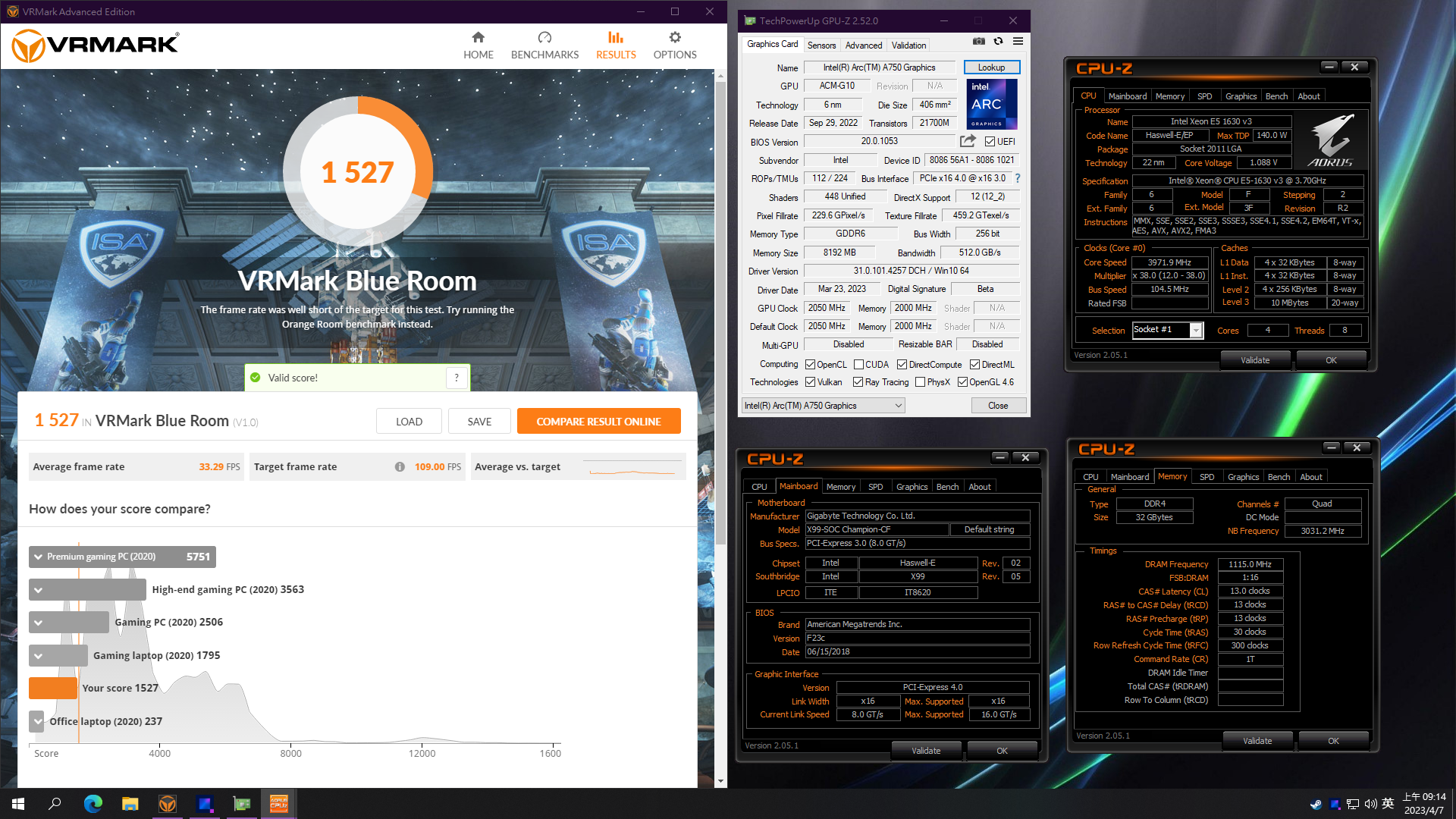Screen dimensions: 1456x819
Task: Click the scroll-down arrow in VRMark
Action: [720, 781]
